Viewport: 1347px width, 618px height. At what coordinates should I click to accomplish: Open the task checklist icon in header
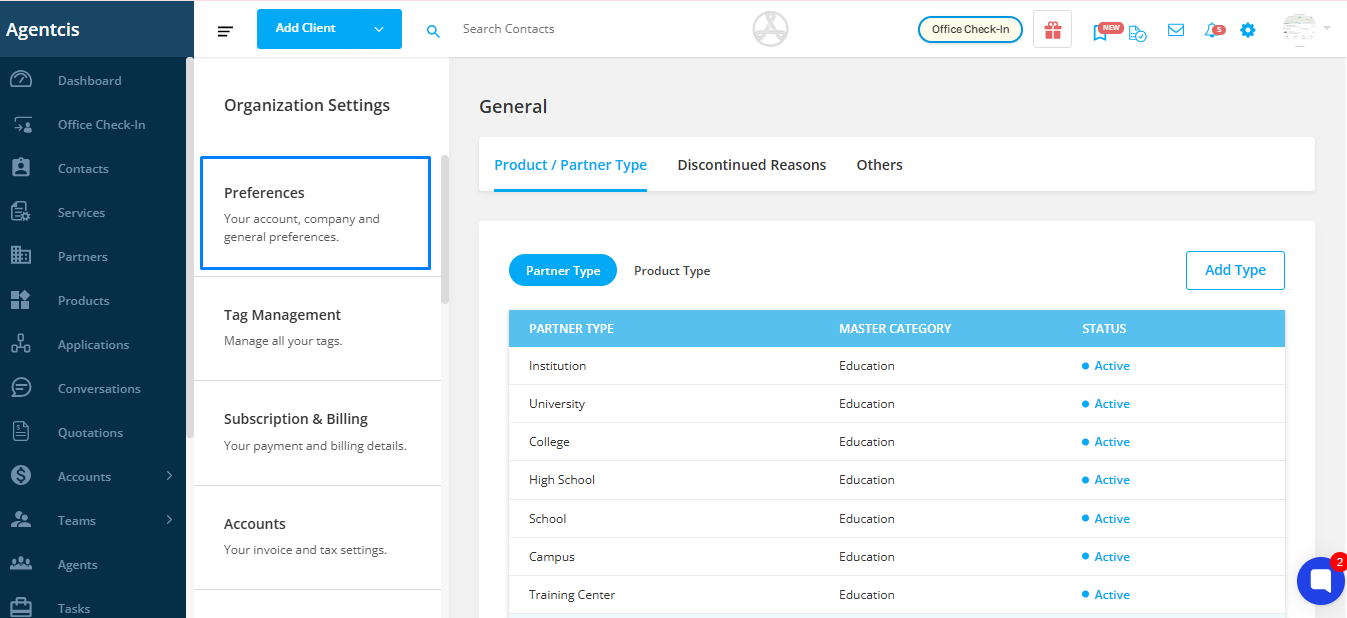[1138, 32]
